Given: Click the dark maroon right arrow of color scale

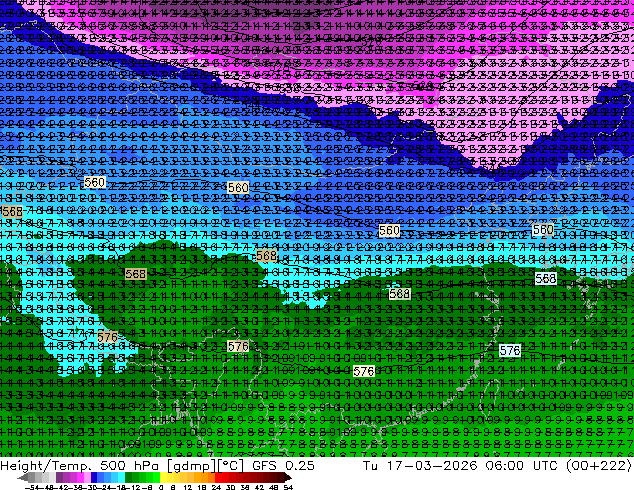Looking at the screenshot, I should [288, 478].
